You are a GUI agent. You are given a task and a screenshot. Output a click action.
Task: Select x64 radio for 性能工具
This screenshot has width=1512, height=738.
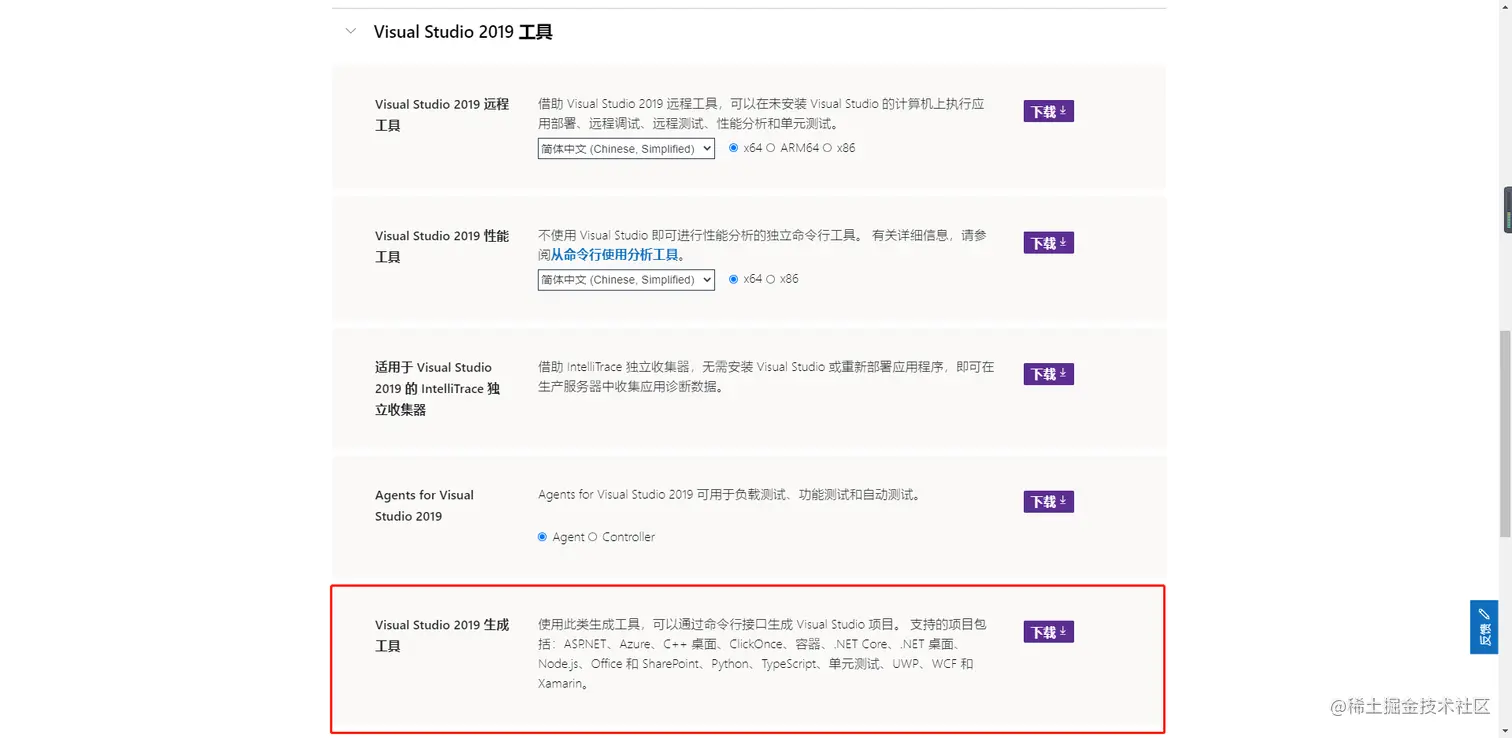tap(734, 279)
